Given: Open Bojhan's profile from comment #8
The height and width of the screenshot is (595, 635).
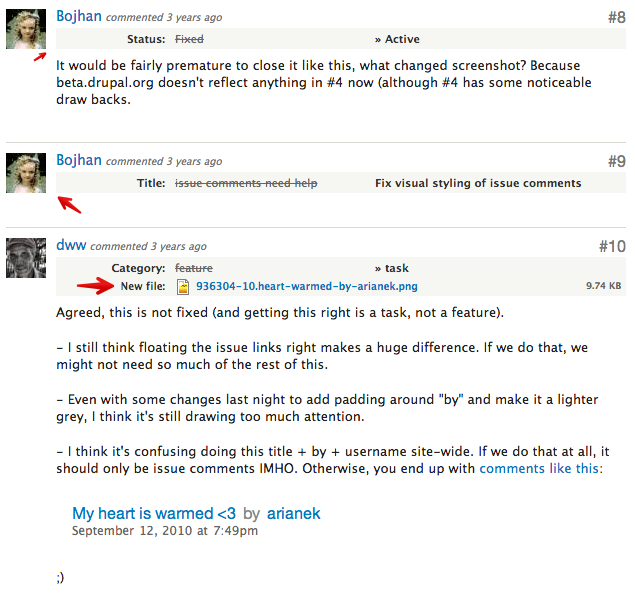Looking at the screenshot, I should pyautogui.click(x=79, y=17).
